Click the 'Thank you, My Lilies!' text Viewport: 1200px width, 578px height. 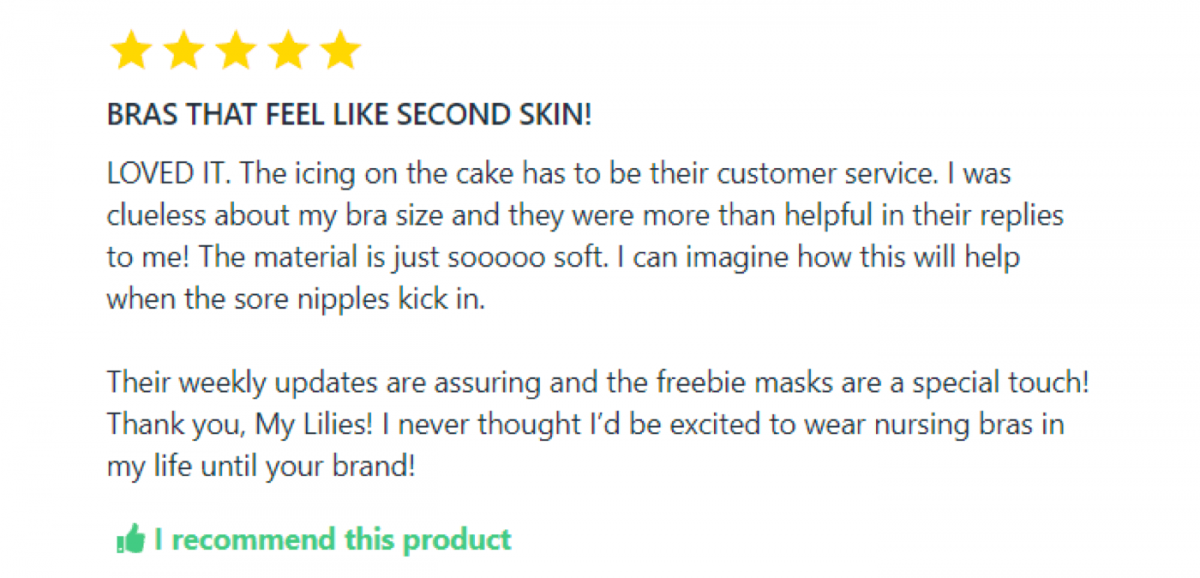click(x=241, y=424)
